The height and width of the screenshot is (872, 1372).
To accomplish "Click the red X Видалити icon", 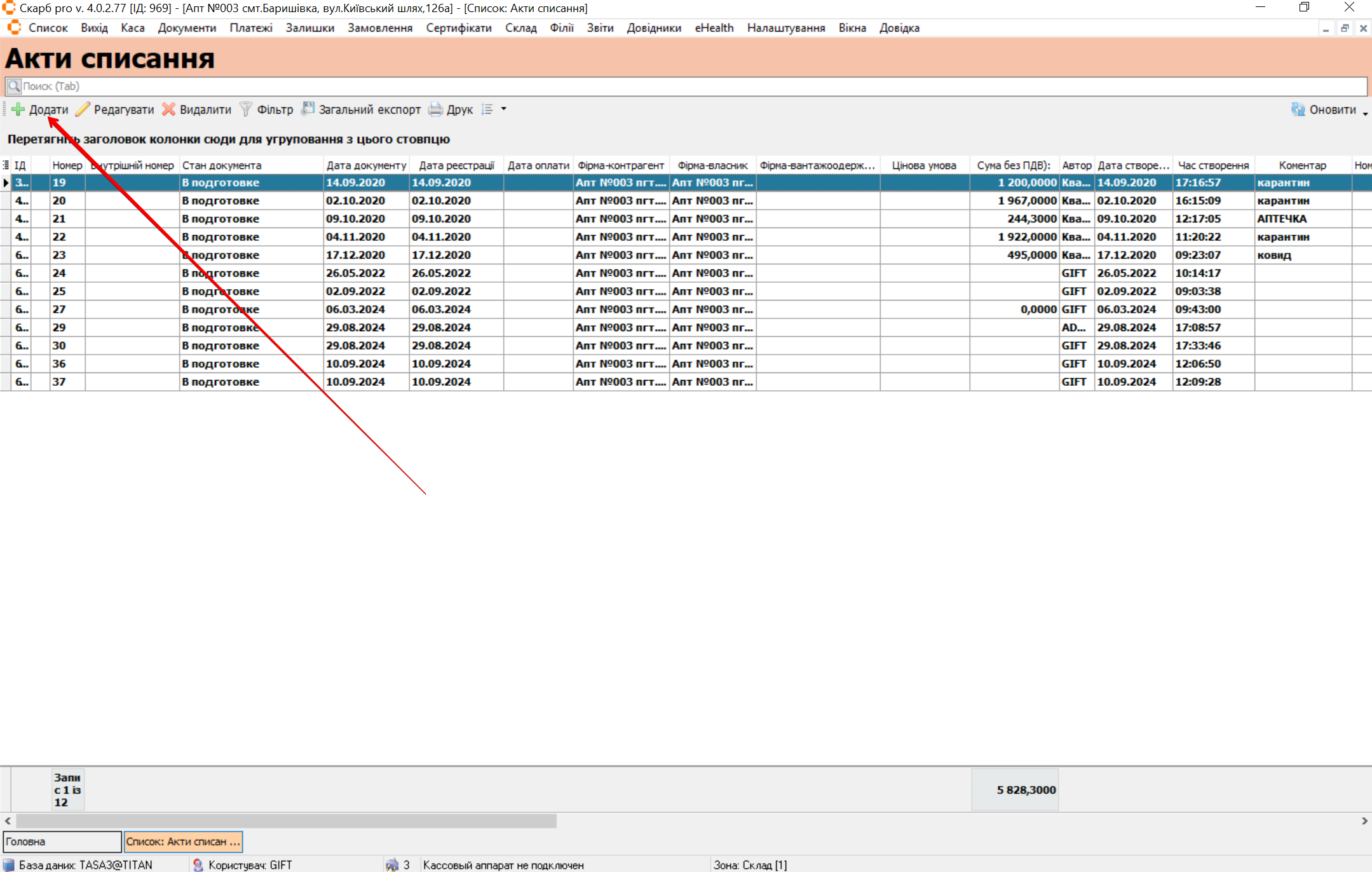I will (168, 109).
